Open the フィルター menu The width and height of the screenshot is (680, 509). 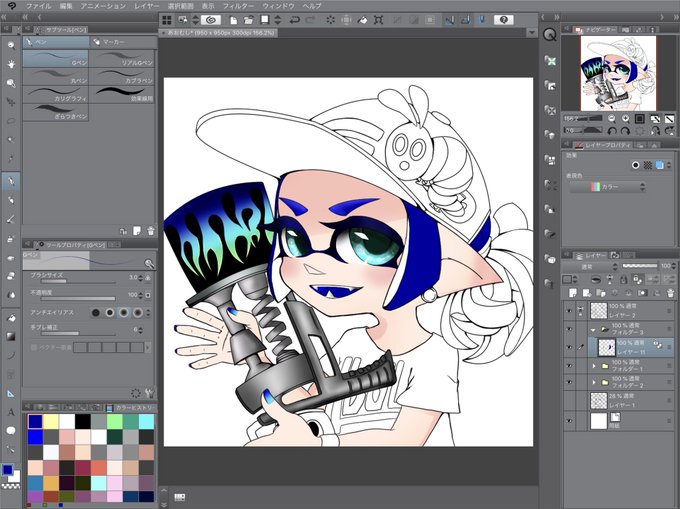click(238, 6)
